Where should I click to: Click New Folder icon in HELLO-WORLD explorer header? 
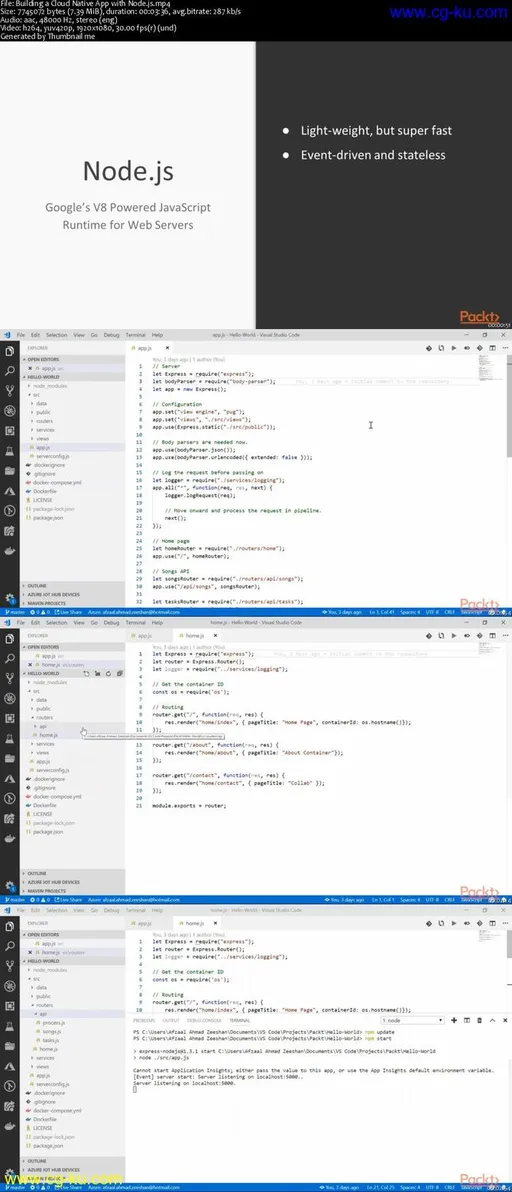97,673
